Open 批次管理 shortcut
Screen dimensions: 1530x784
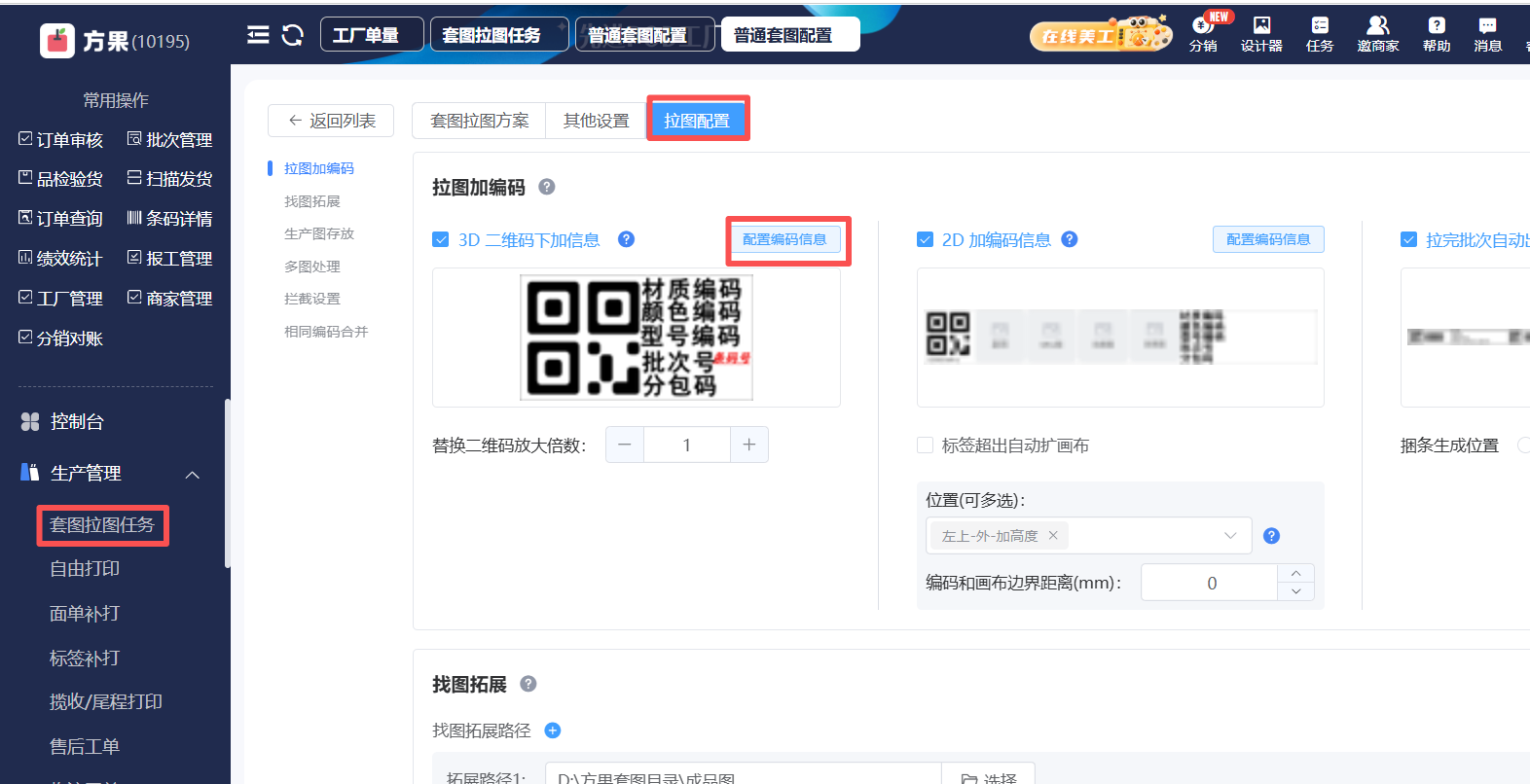tap(169, 140)
